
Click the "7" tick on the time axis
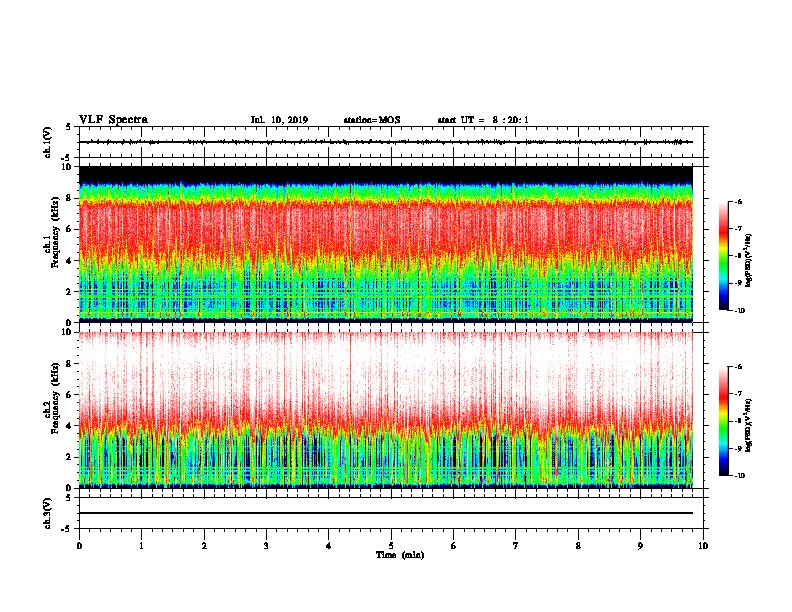(516, 546)
